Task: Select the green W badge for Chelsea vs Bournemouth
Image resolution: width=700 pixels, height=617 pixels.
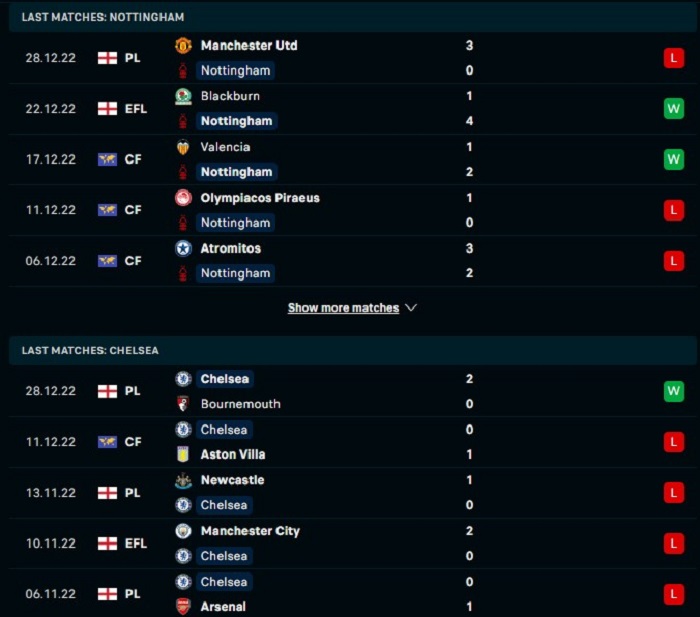Action: click(674, 391)
